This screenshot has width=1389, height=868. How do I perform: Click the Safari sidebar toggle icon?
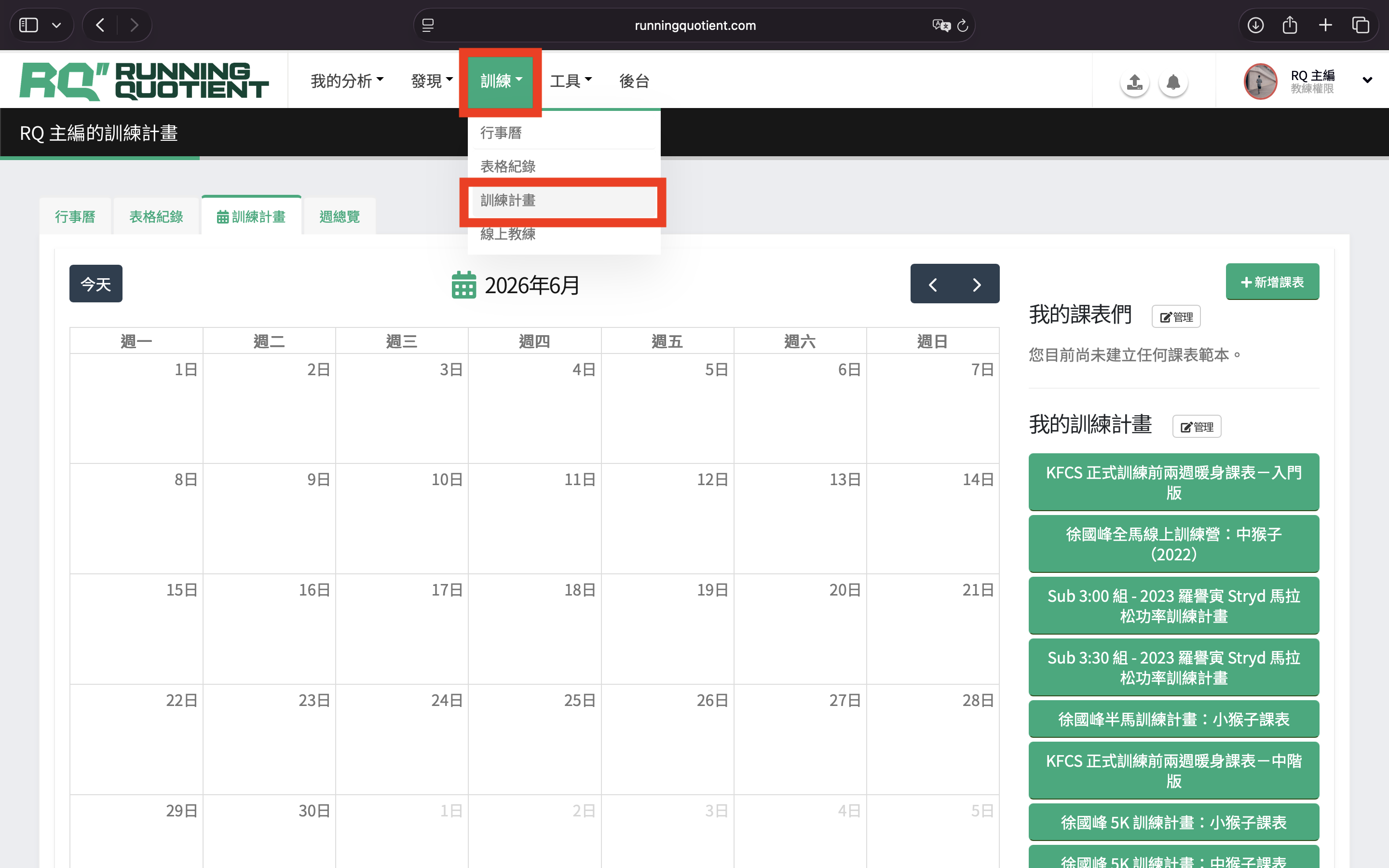click(29, 25)
